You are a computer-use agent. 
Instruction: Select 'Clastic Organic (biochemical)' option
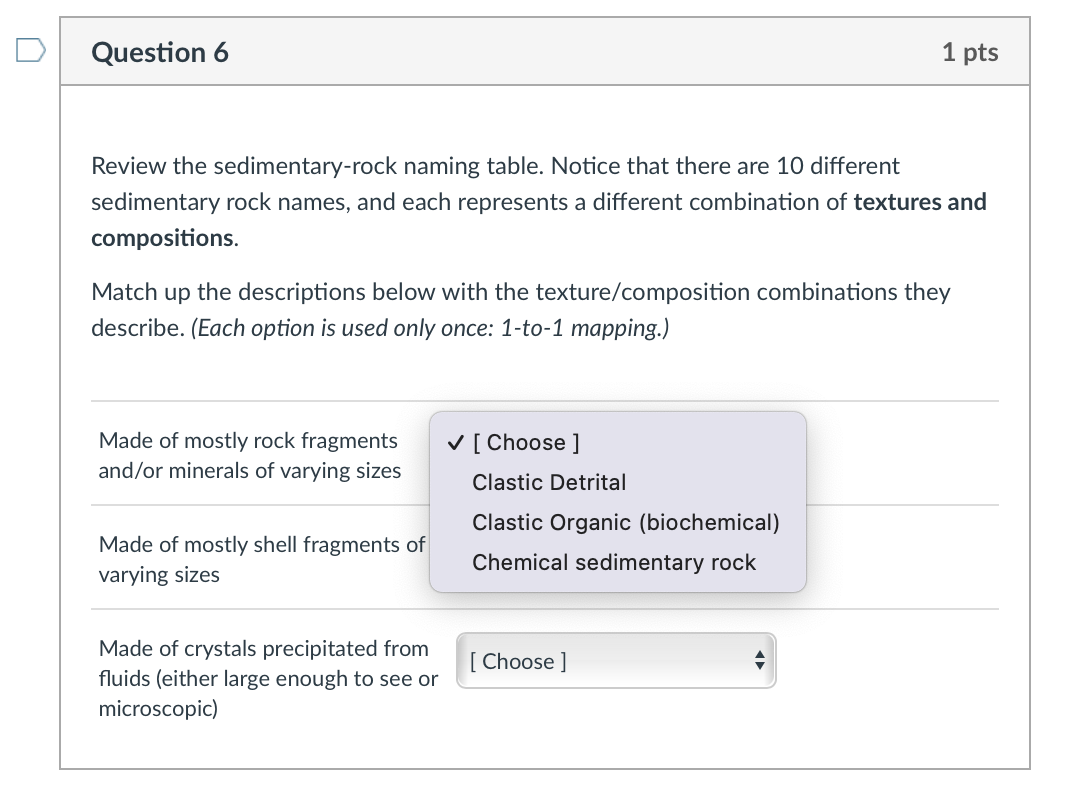click(x=626, y=522)
